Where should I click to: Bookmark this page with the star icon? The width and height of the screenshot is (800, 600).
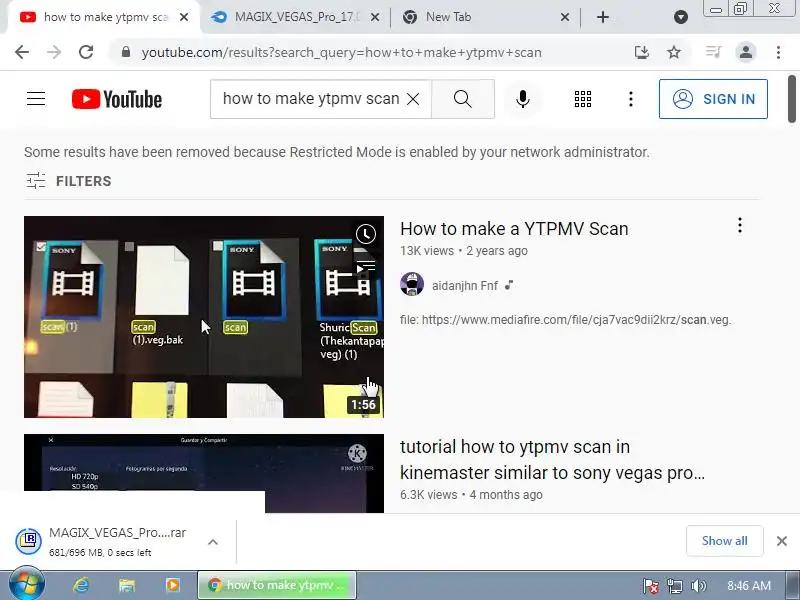pos(674,52)
